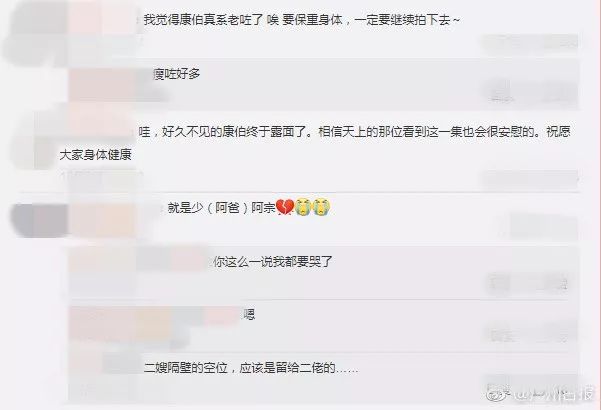Open grey blurred avatar beside 就是少 comment

pos(38,221)
